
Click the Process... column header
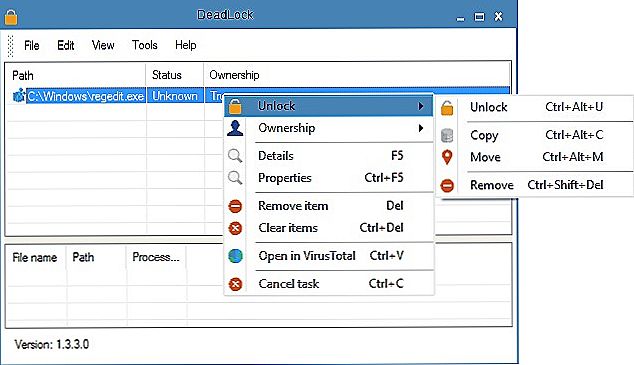click(x=156, y=257)
